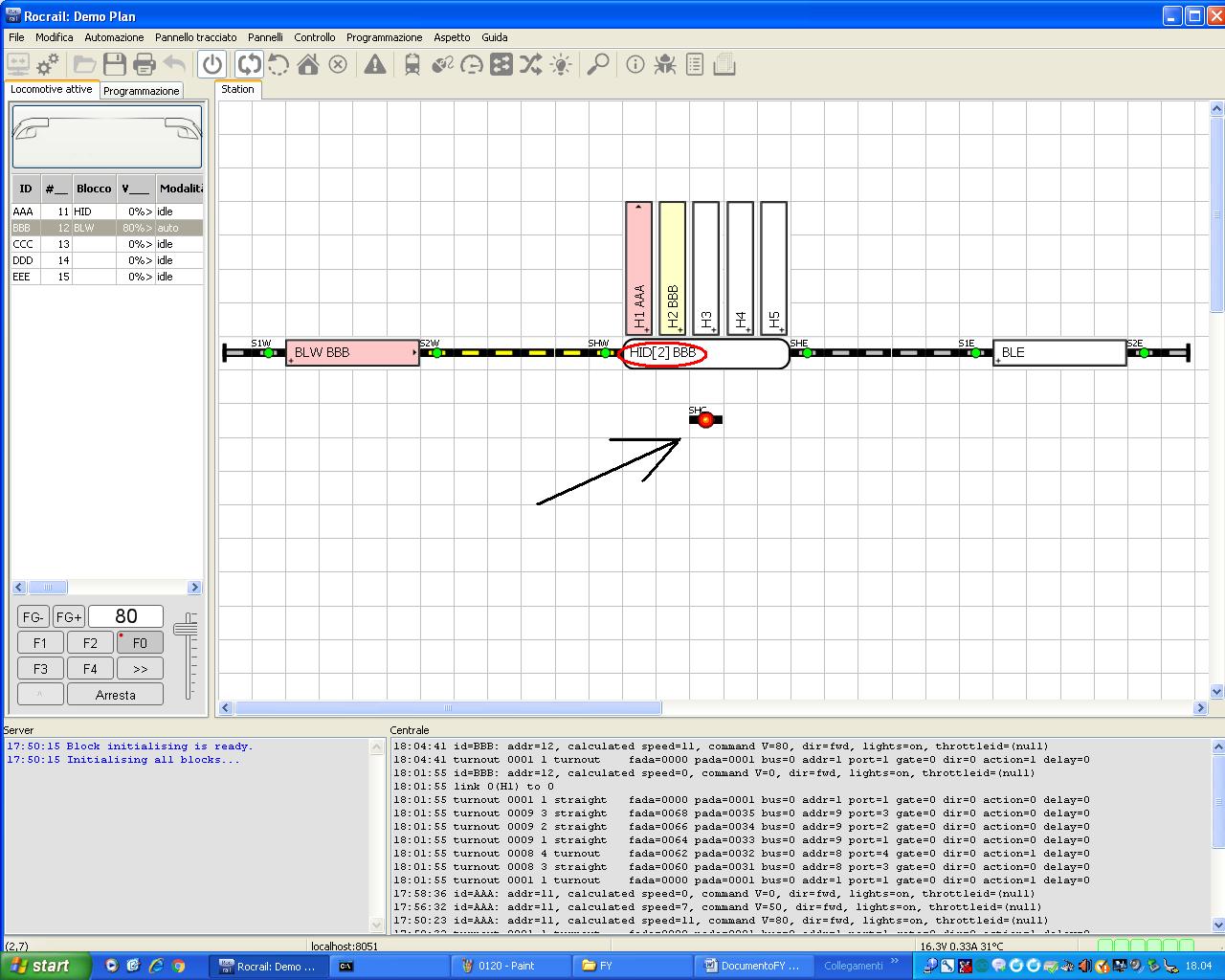The height and width of the screenshot is (980, 1225).
Task: Toggle track power button
Action: (212, 64)
